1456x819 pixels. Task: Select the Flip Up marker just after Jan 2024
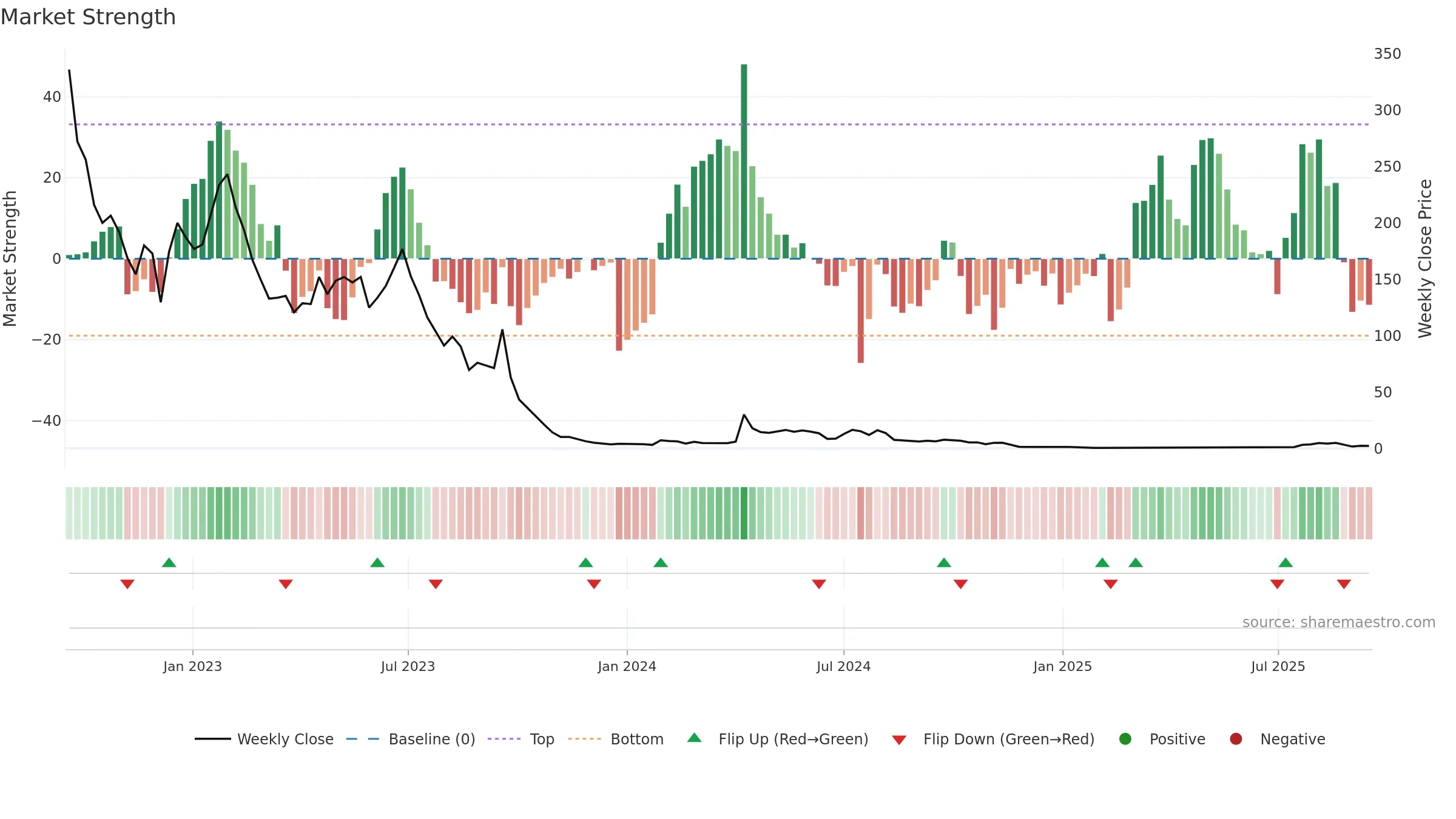(661, 562)
